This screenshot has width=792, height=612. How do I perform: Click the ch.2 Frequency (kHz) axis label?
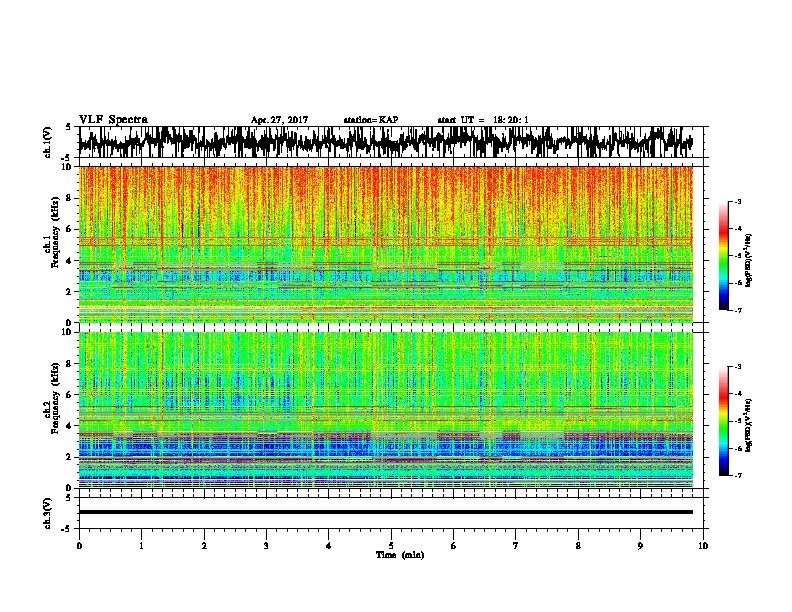coord(51,398)
